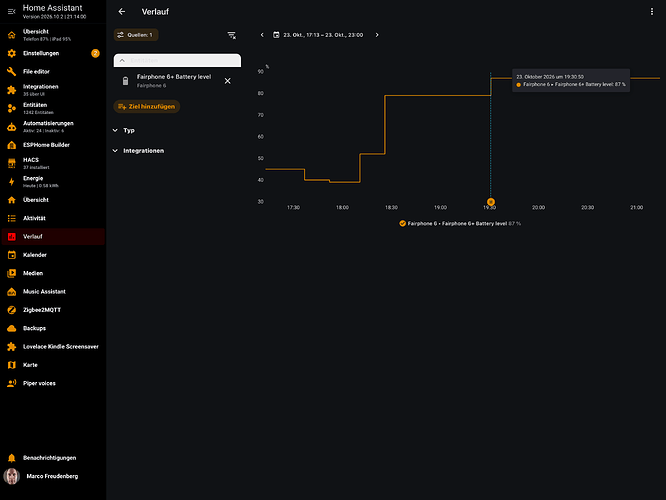This screenshot has width=666, height=500.
Task: Click the 19:30 chart marker dot
Action: 491,202
